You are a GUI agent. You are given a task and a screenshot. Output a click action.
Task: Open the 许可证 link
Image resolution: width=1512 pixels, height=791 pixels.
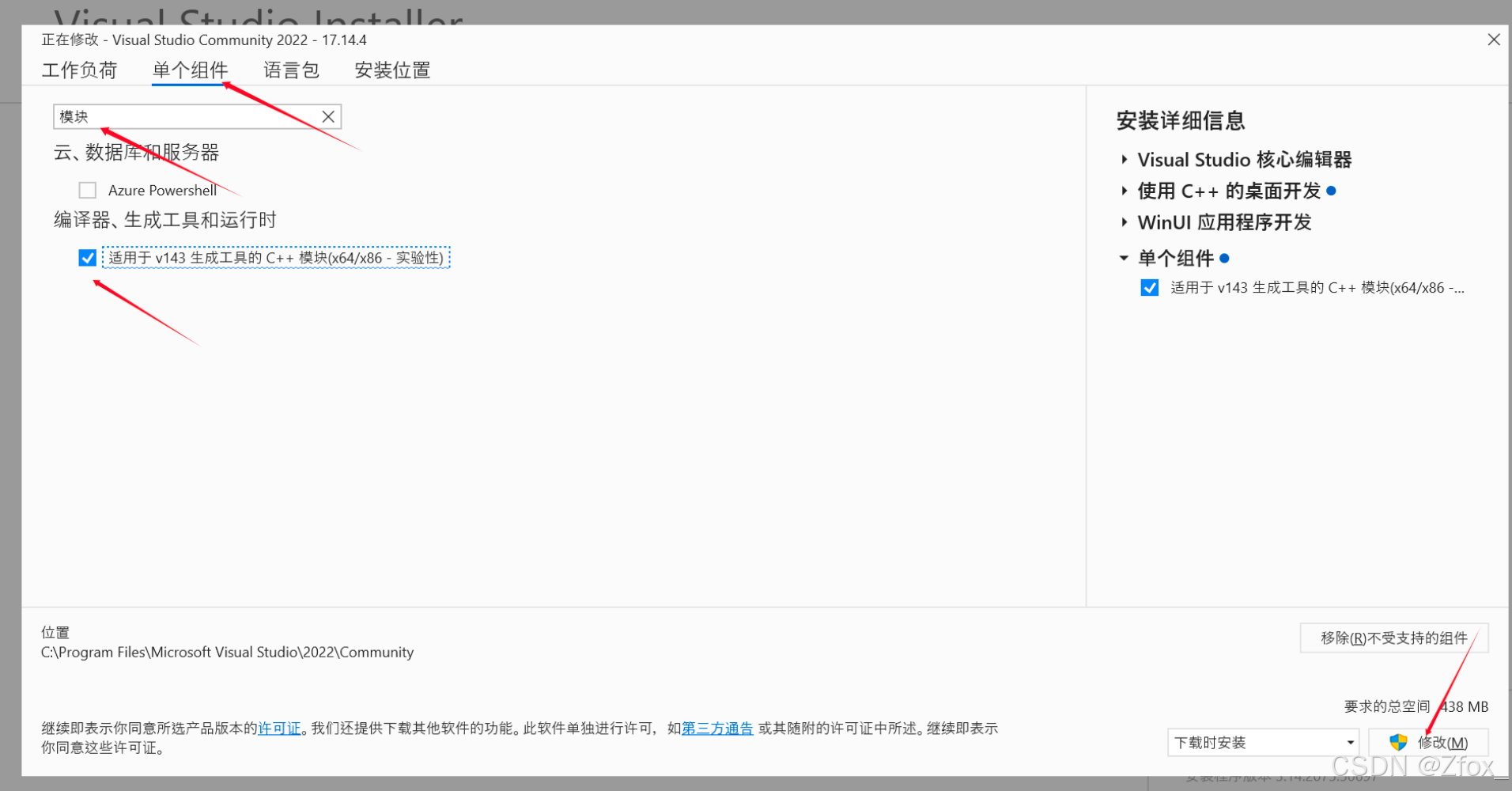tap(279, 729)
